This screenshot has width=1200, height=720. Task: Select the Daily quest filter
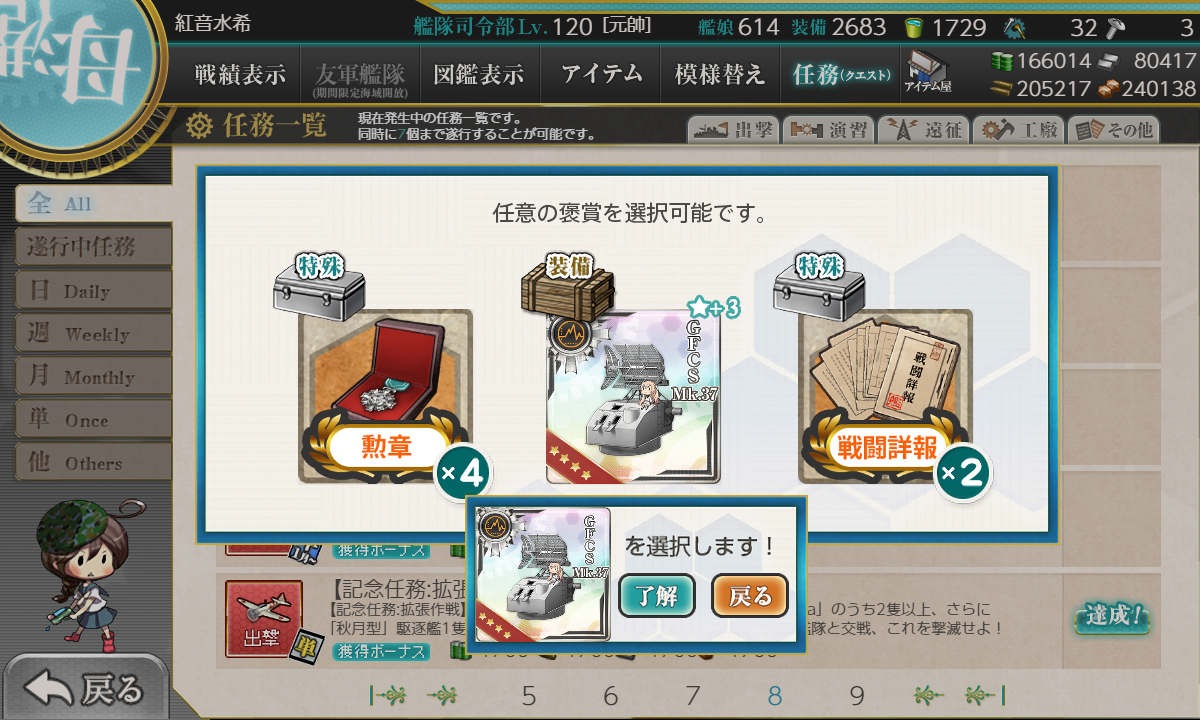[x=93, y=291]
